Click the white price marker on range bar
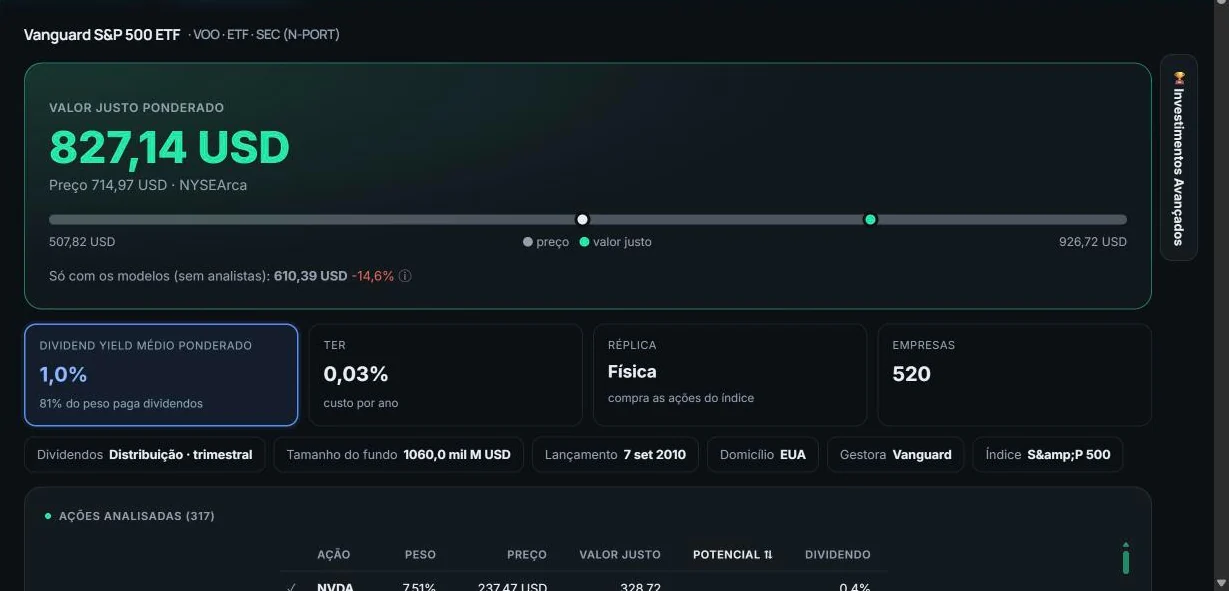Viewport: 1229px width, 591px height. point(582,219)
